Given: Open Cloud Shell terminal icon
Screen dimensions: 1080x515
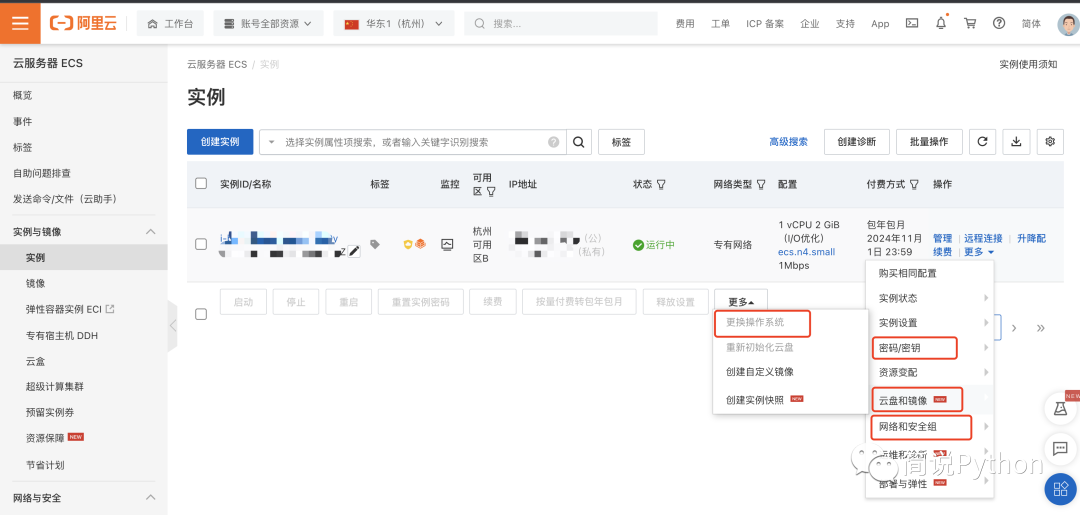Looking at the screenshot, I should 911,23.
